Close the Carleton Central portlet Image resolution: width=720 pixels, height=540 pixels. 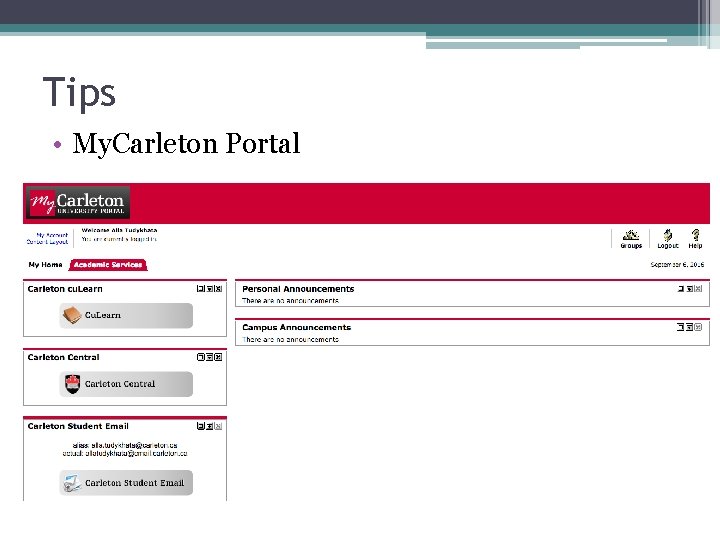point(219,357)
